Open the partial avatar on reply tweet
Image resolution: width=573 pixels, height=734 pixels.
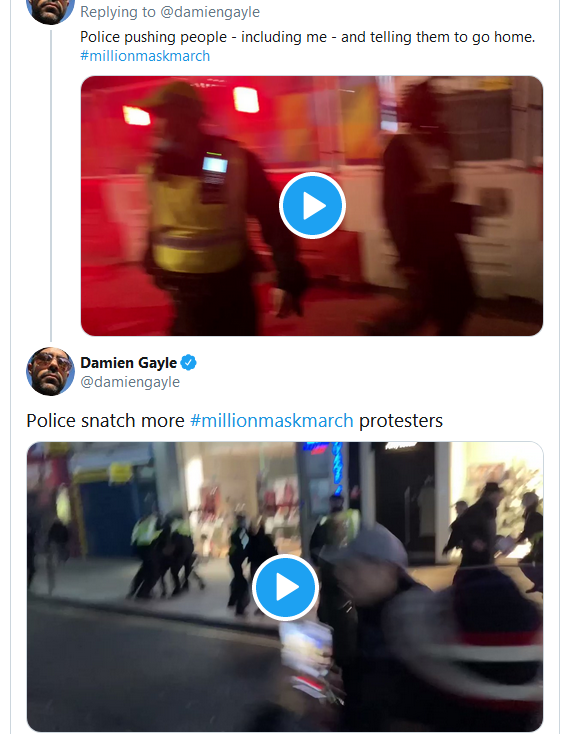click(x=50, y=11)
